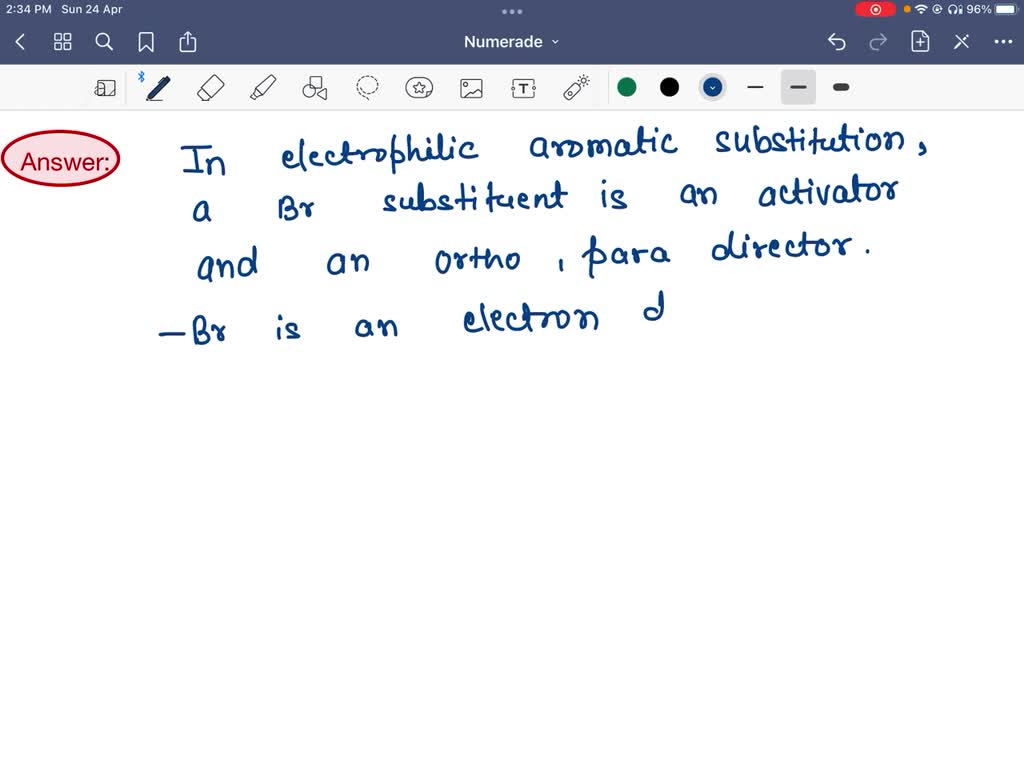Select the Pen tool

(156, 87)
